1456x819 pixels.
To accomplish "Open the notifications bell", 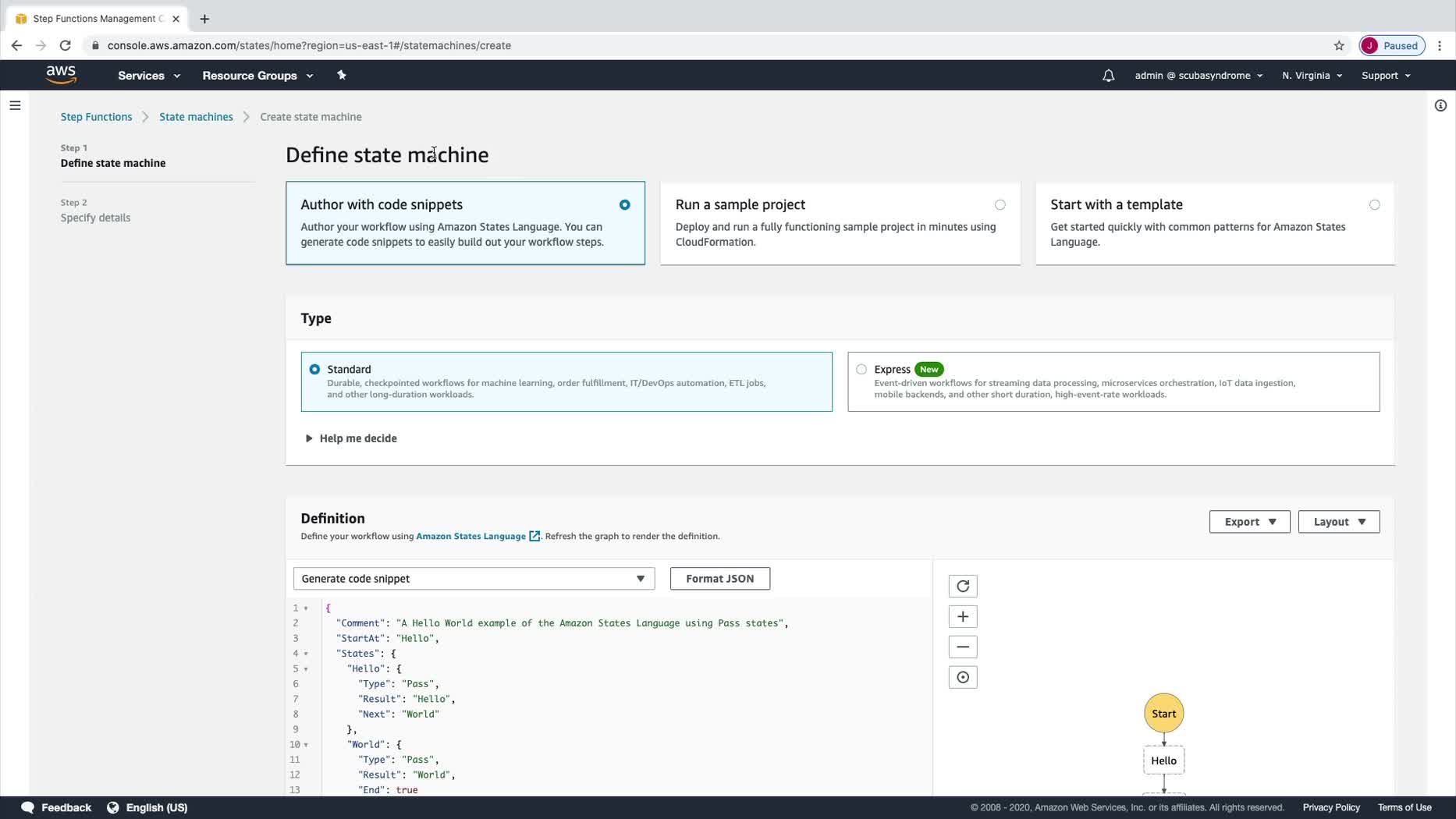I will (1108, 76).
